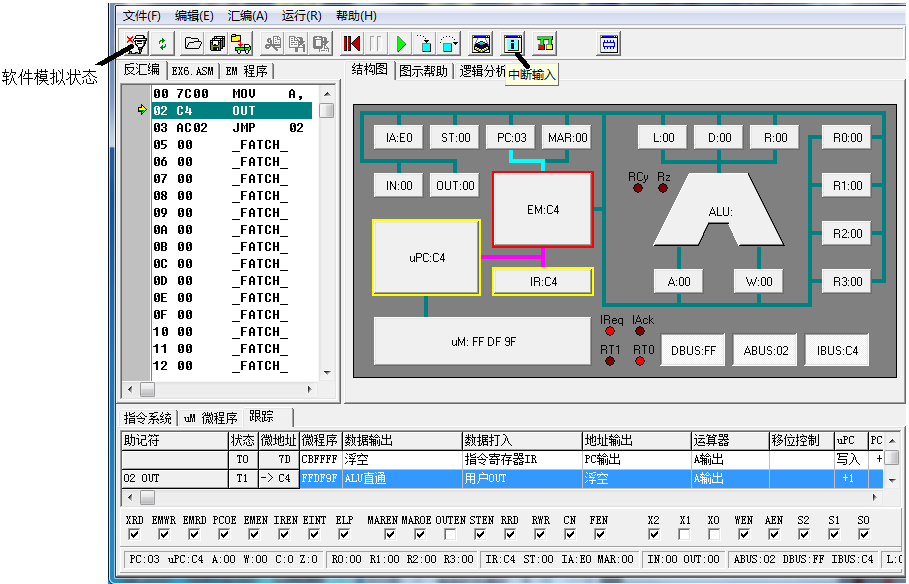This screenshot has height=584, width=909.
Task: Click disassembly list scroll up arrow
Action: pos(327,94)
